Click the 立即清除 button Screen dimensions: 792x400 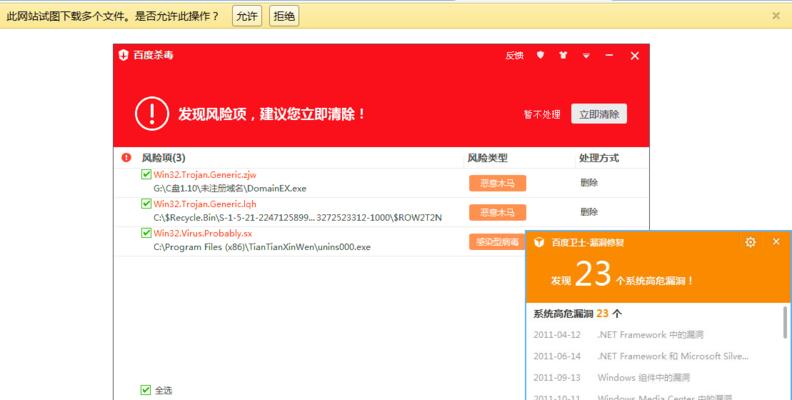pos(599,114)
